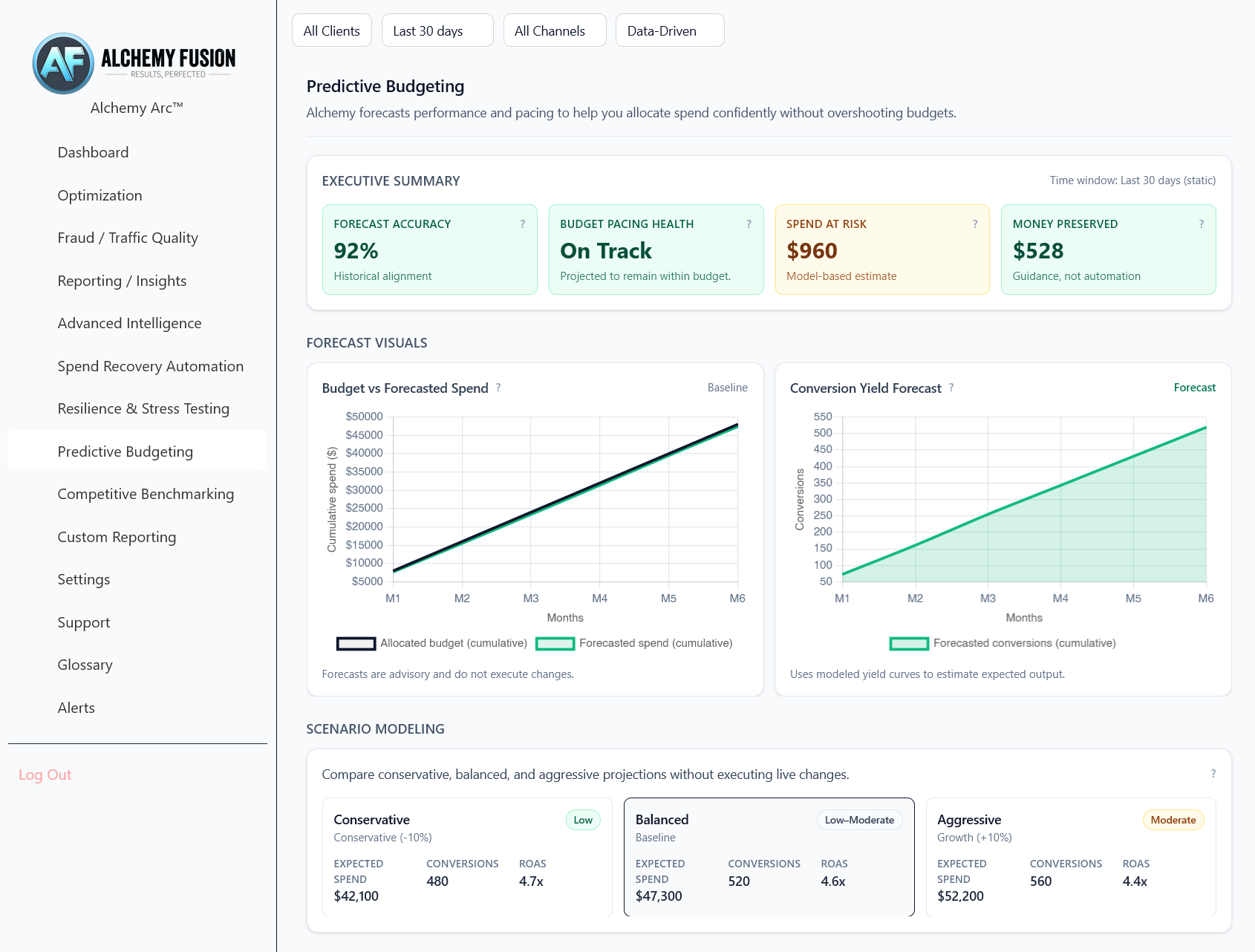Open Conversion Yield Forecast help icon

pos(951,388)
